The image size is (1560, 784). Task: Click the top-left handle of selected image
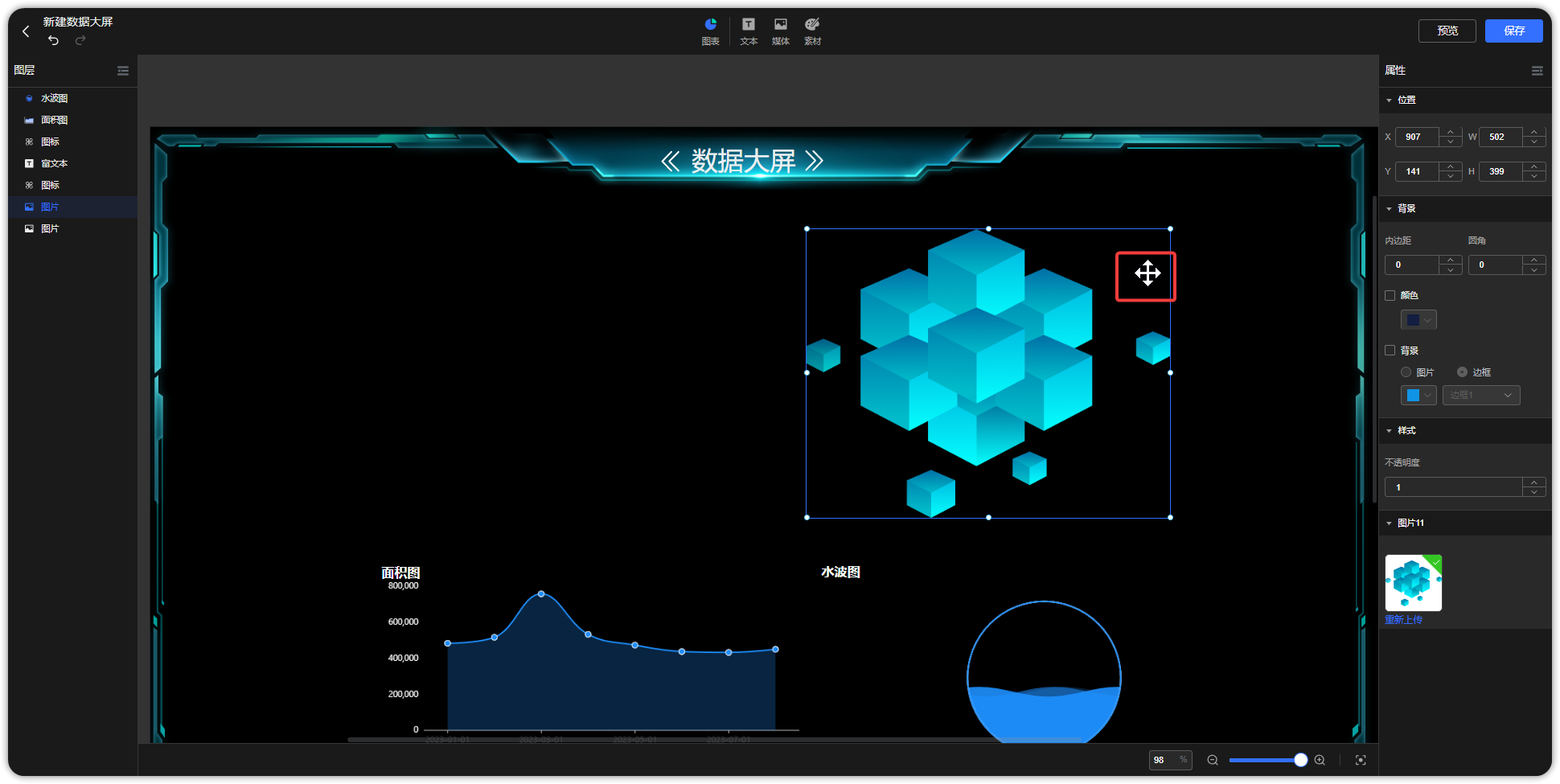click(x=807, y=228)
